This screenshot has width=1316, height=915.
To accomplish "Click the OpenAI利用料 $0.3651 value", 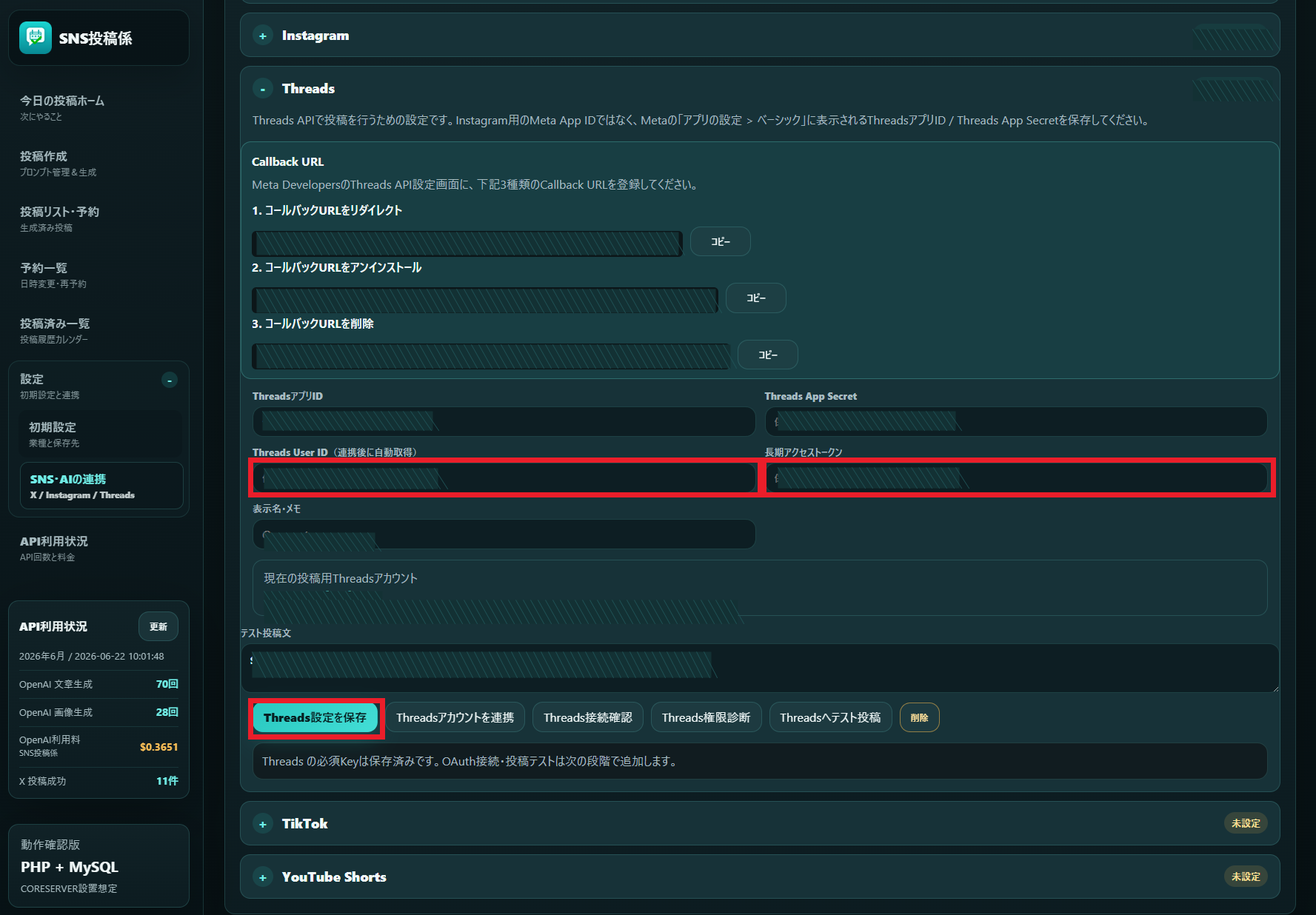I will point(158,746).
